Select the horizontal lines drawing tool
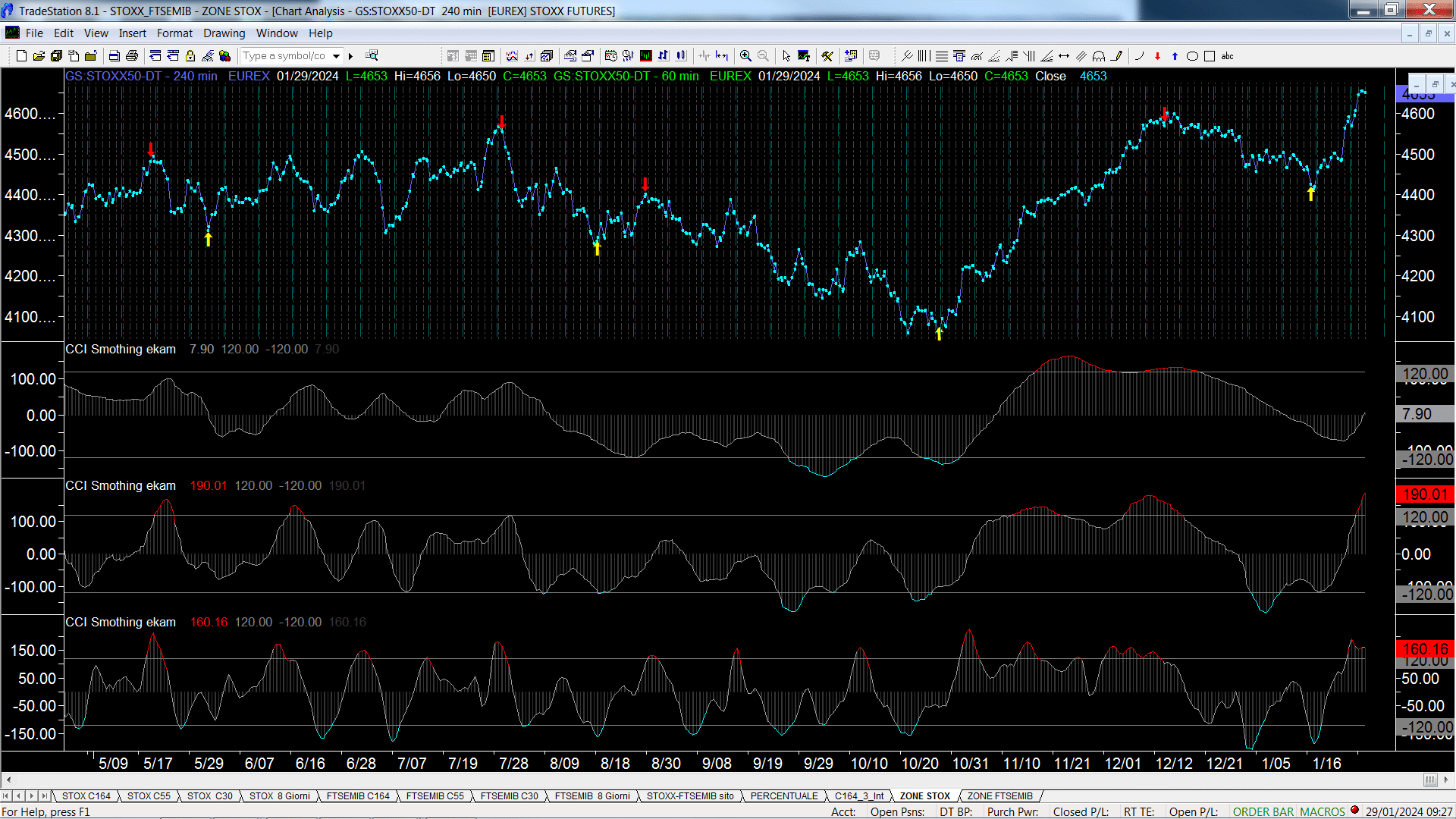1456x819 pixels. pos(941,56)
